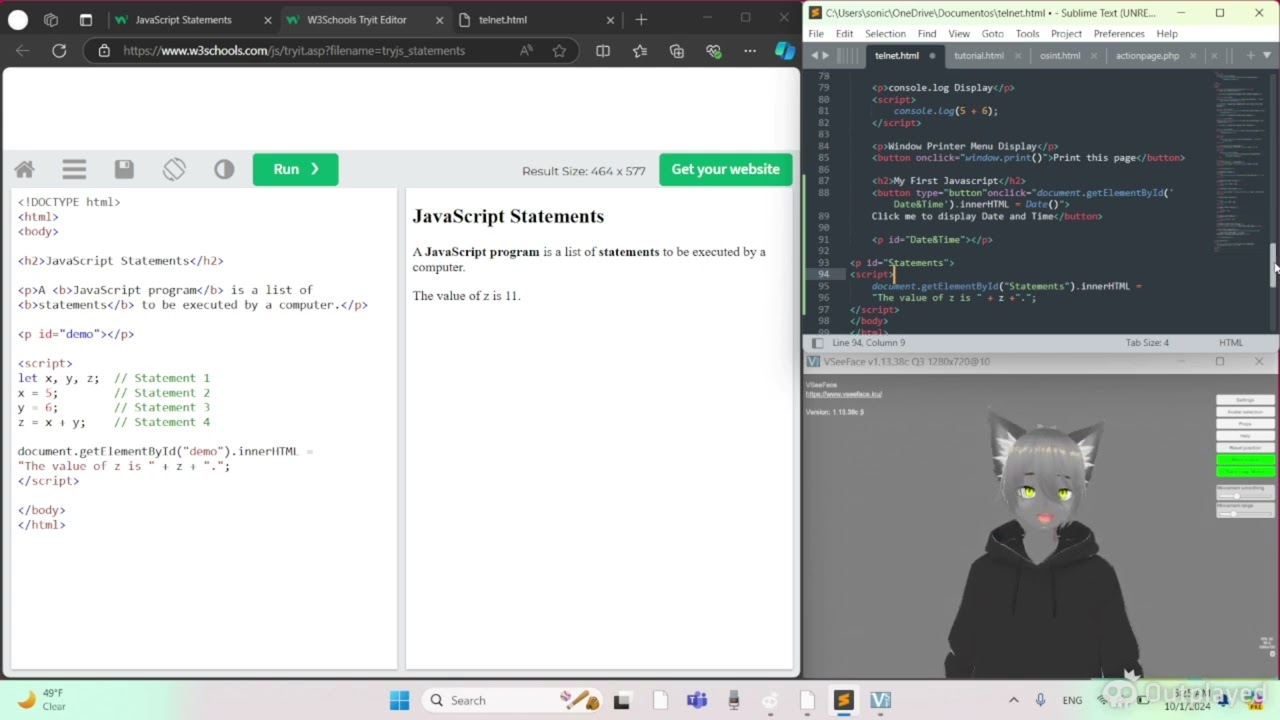Open Edge Collections icon
1280x720 pixels.
[677, 50]
